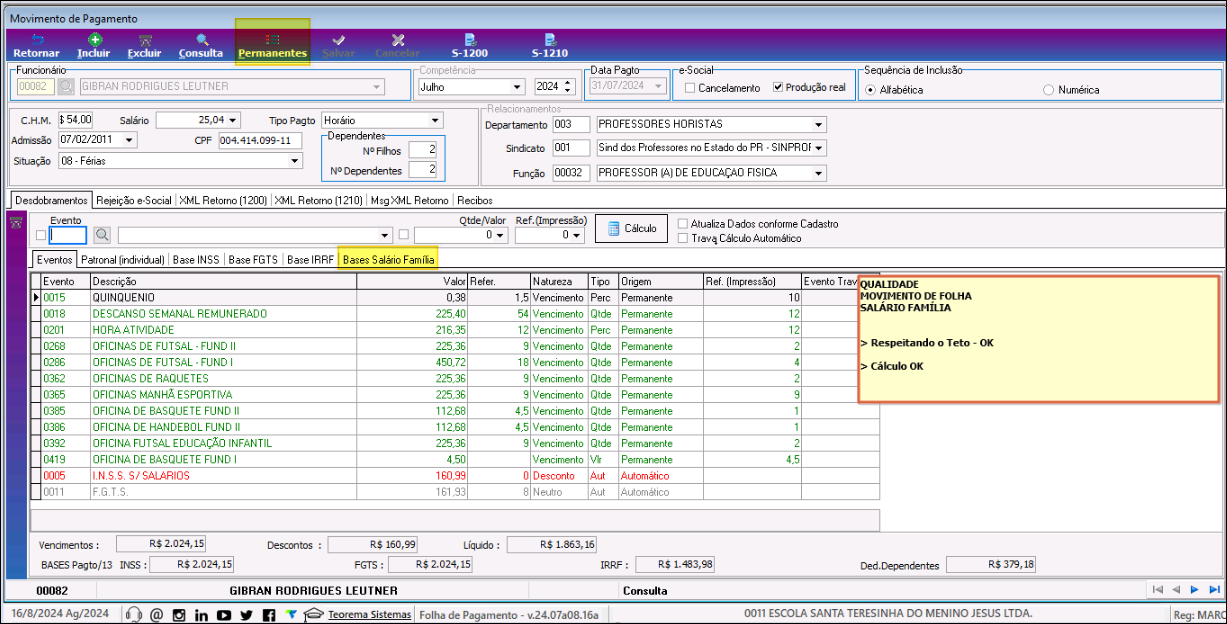Open the Base FGTS tab
Viewport: 1227px width, 624px height.
(x=254, y=260)
